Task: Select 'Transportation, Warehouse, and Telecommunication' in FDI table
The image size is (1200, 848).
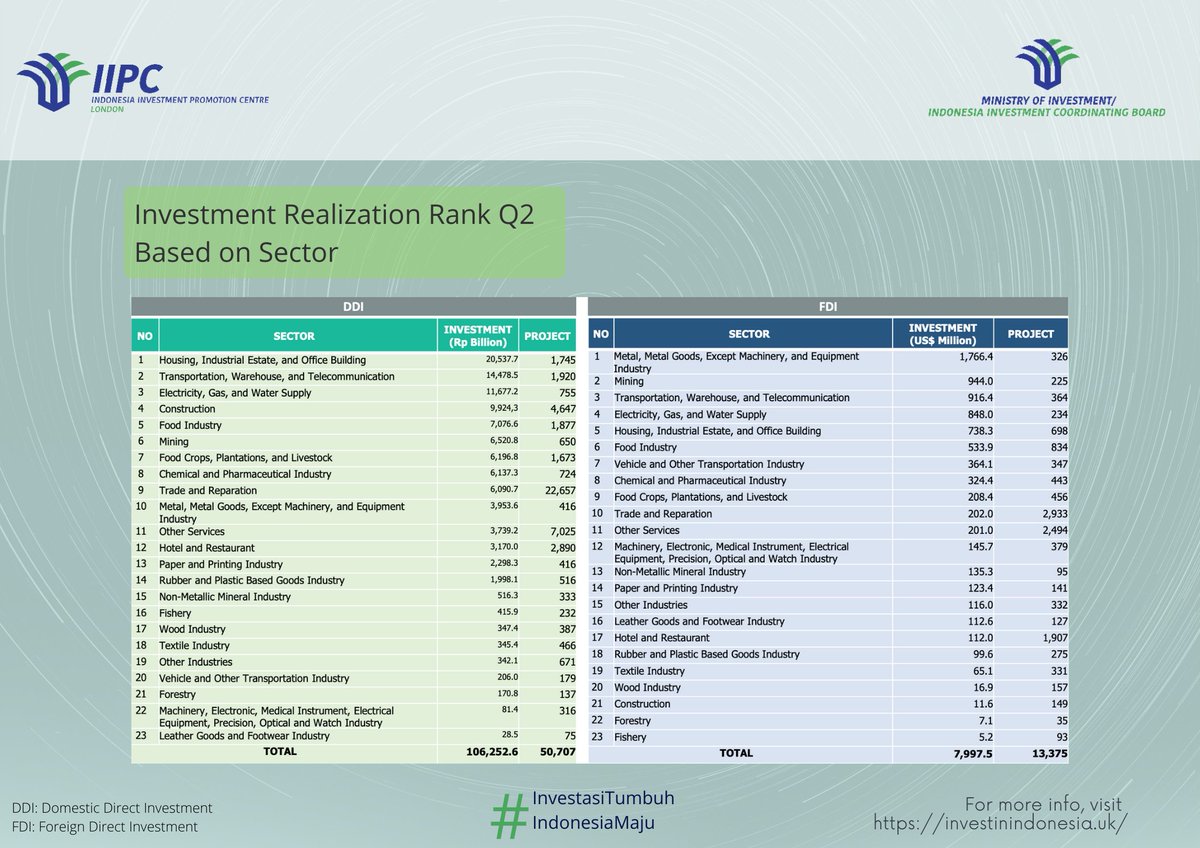Action: click(x=731, y=398)
